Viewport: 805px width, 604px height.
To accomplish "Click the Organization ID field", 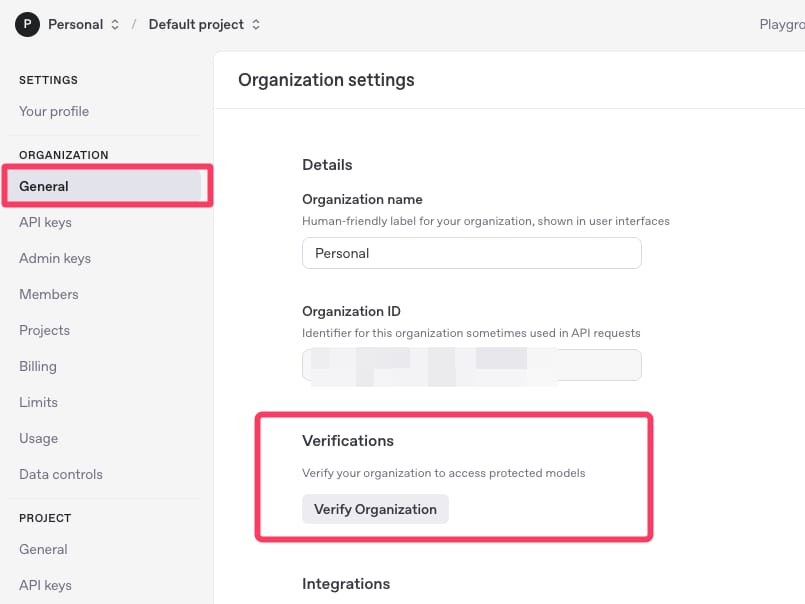I will pos(471,365).
